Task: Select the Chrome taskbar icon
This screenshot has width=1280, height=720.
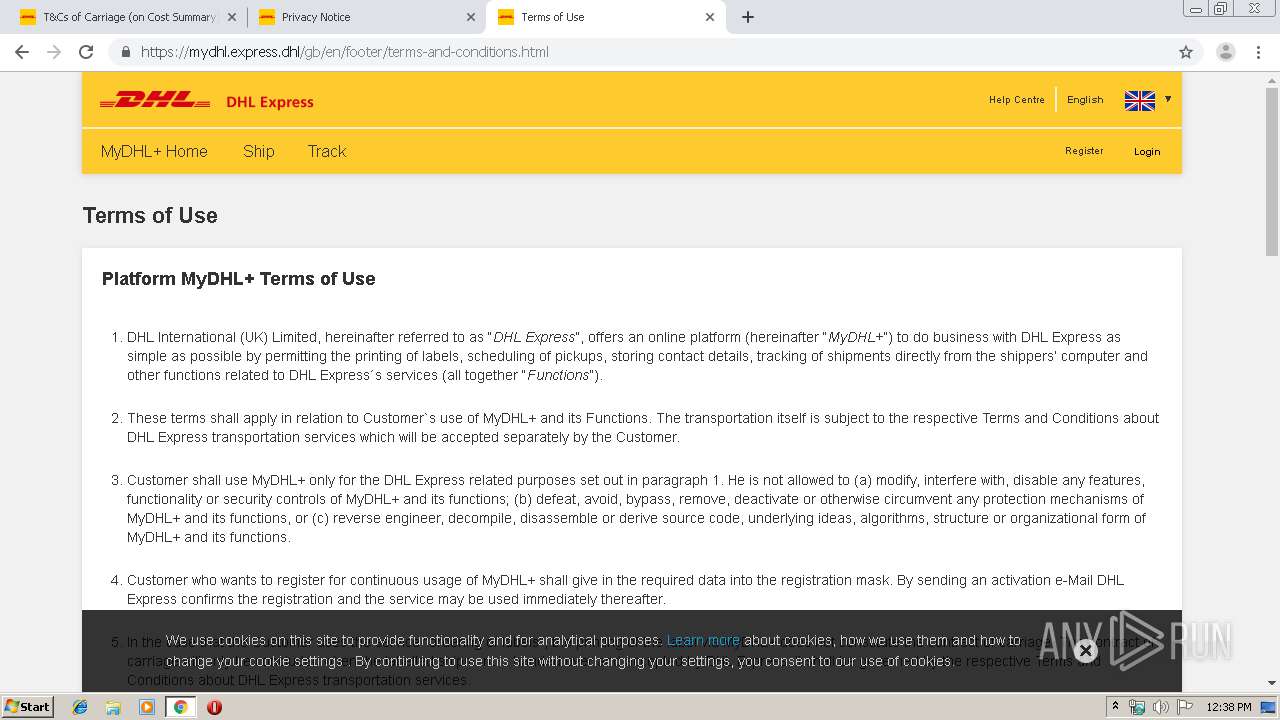Action: [x=180, y=707]
